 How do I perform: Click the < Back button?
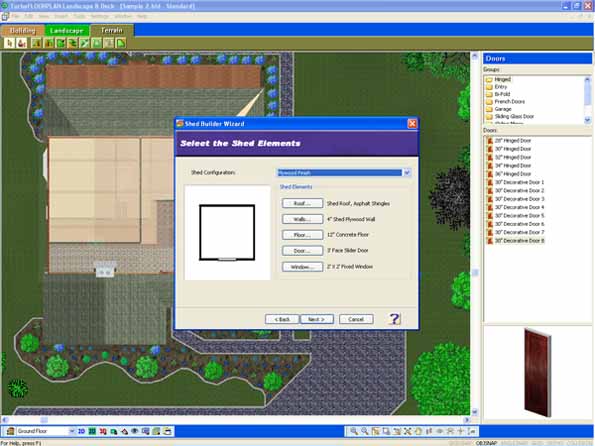282,319
